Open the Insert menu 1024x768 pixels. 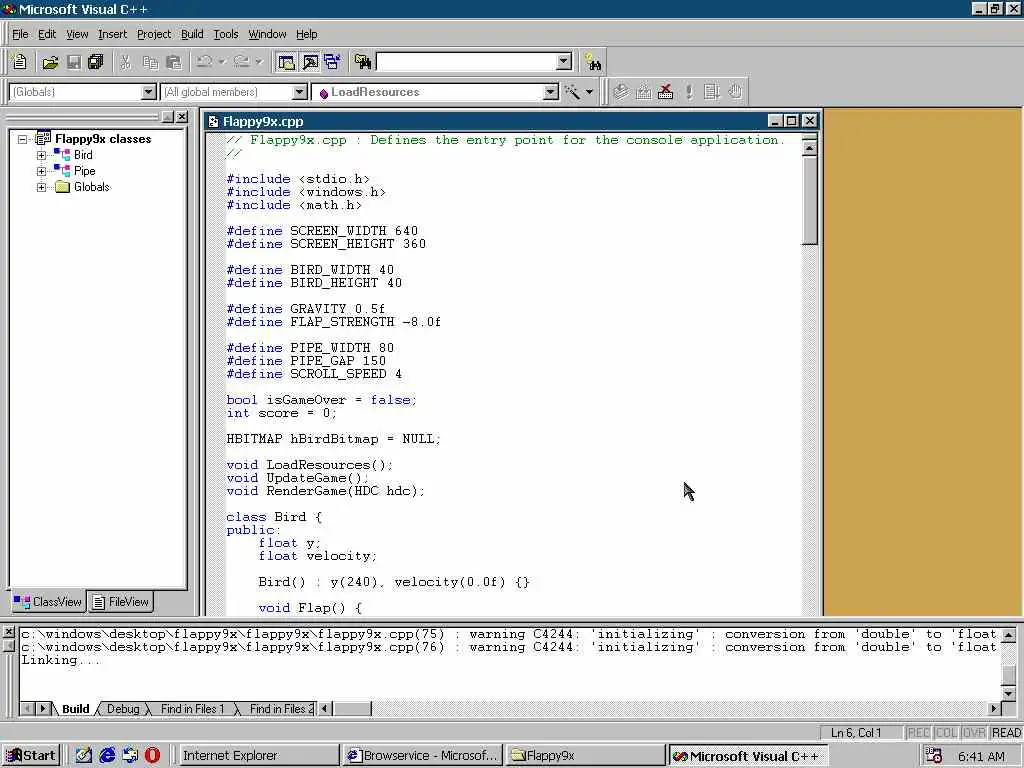[x=112, y=34]
